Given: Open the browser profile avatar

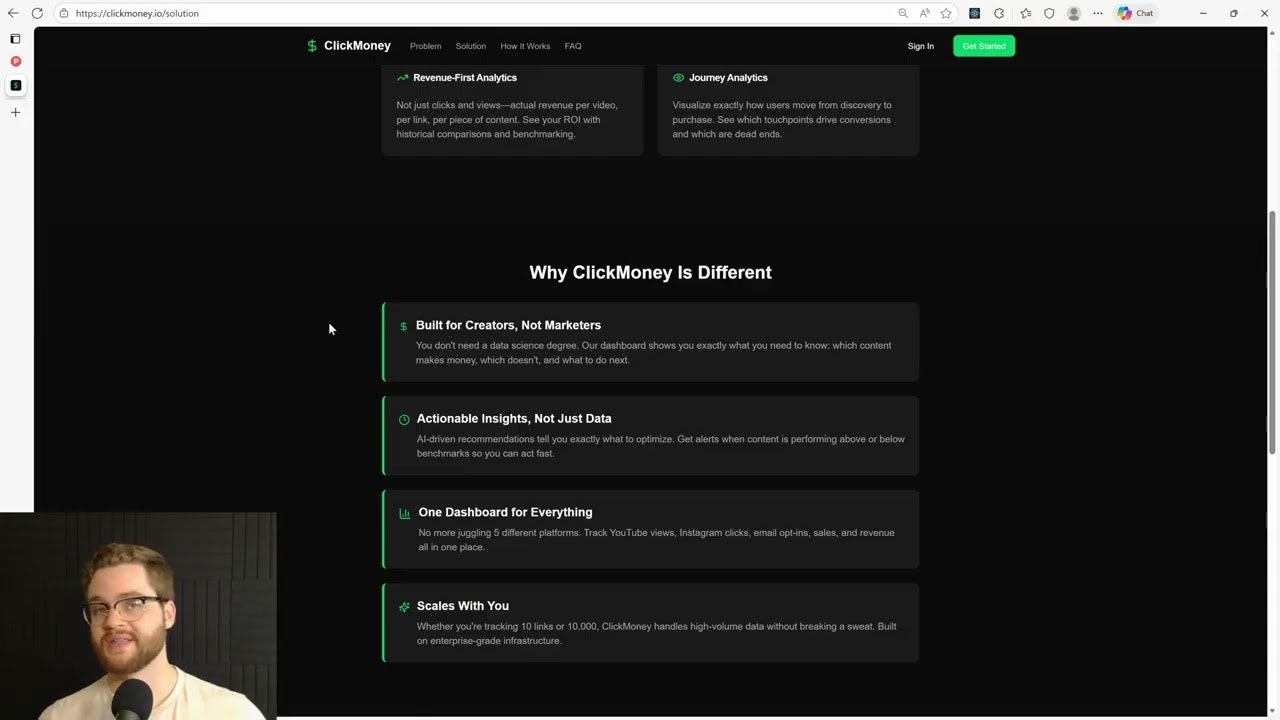Looking at the screenshot, I should (1073, 13).
